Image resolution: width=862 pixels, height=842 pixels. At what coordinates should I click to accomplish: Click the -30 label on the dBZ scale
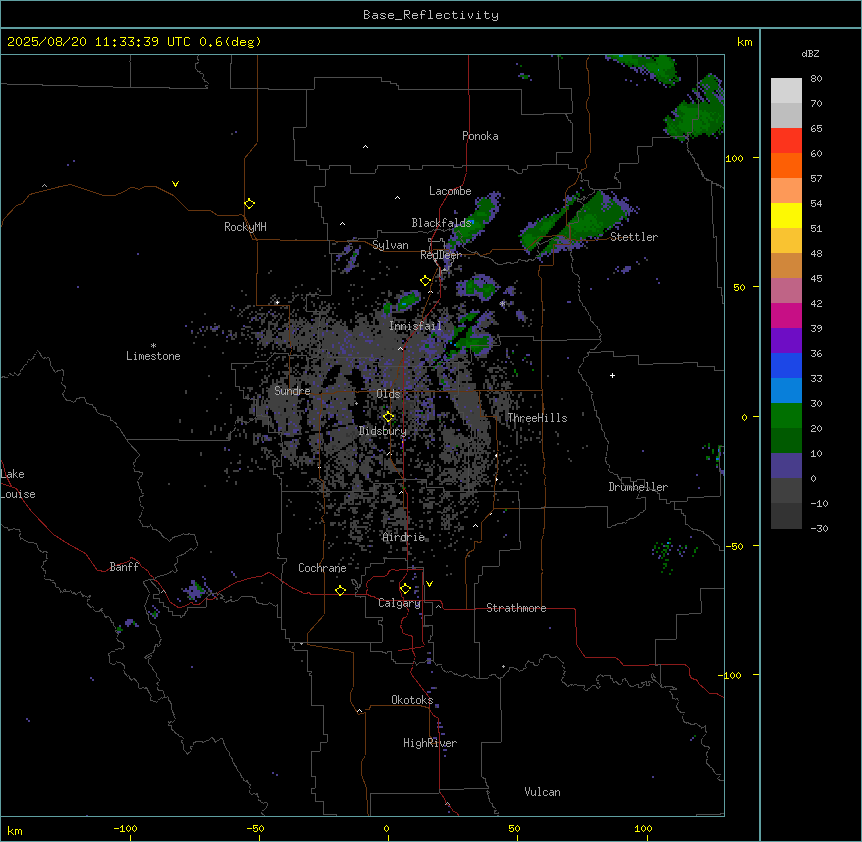click(x=819, y=529)
